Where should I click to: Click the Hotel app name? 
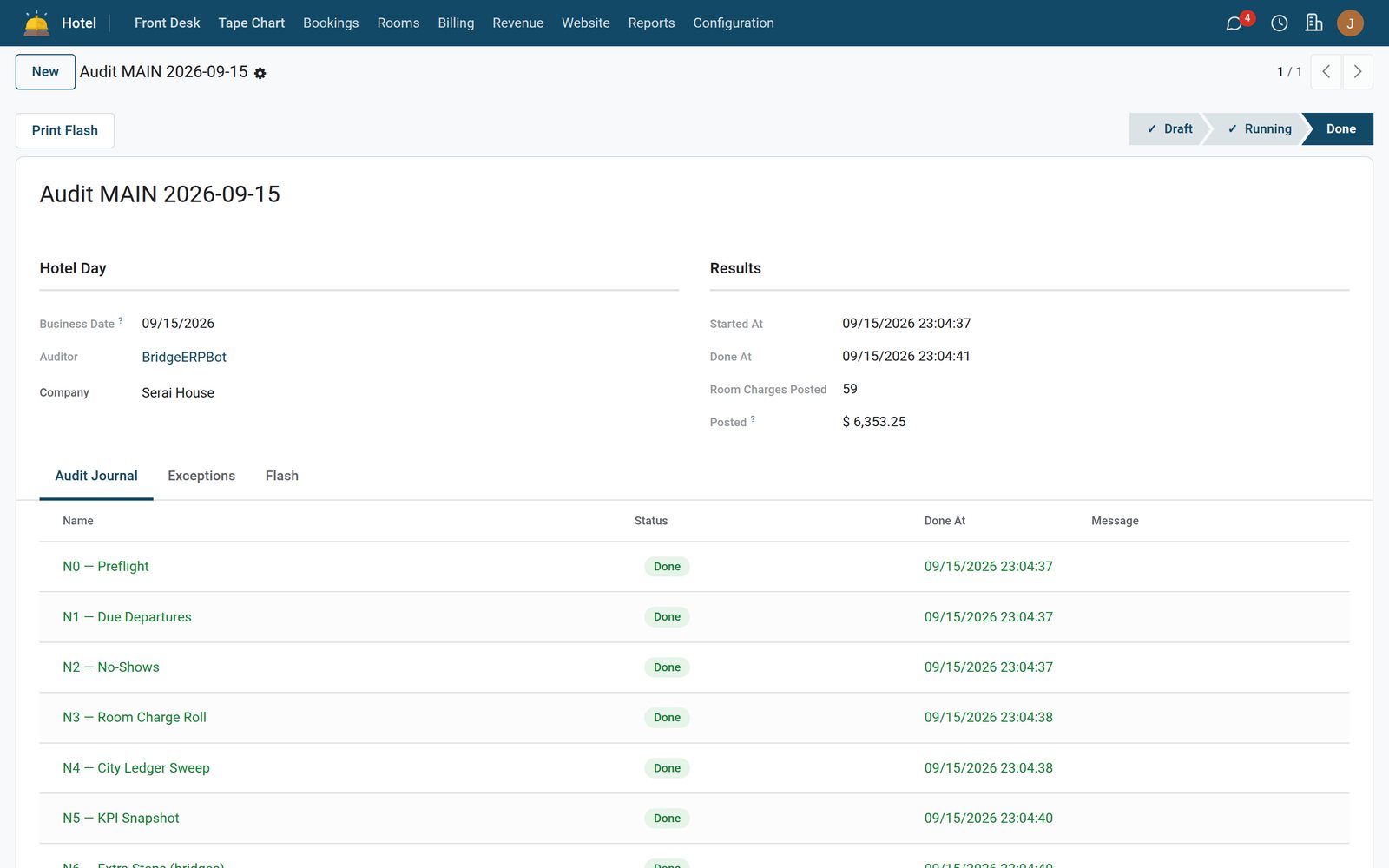coord(79,23)
